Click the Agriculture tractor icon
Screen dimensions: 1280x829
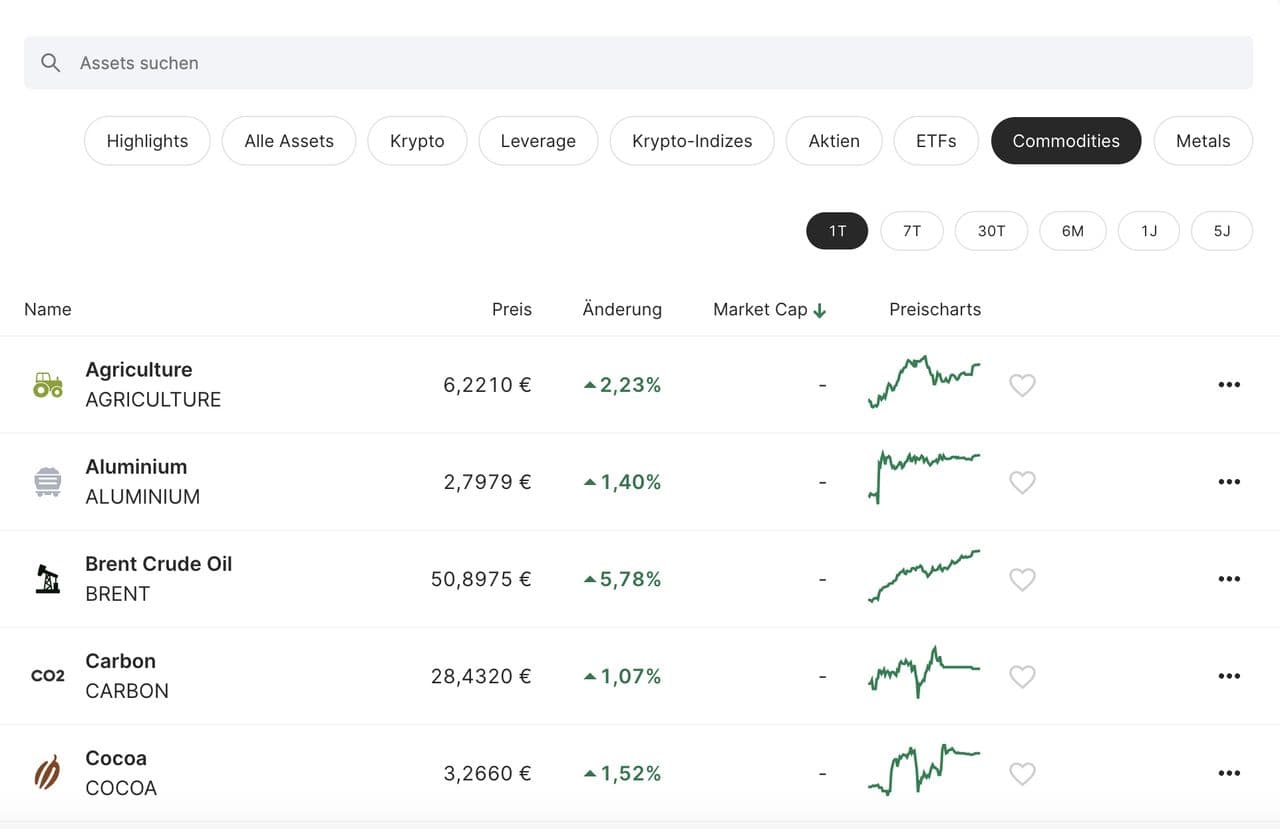[48, 385]
